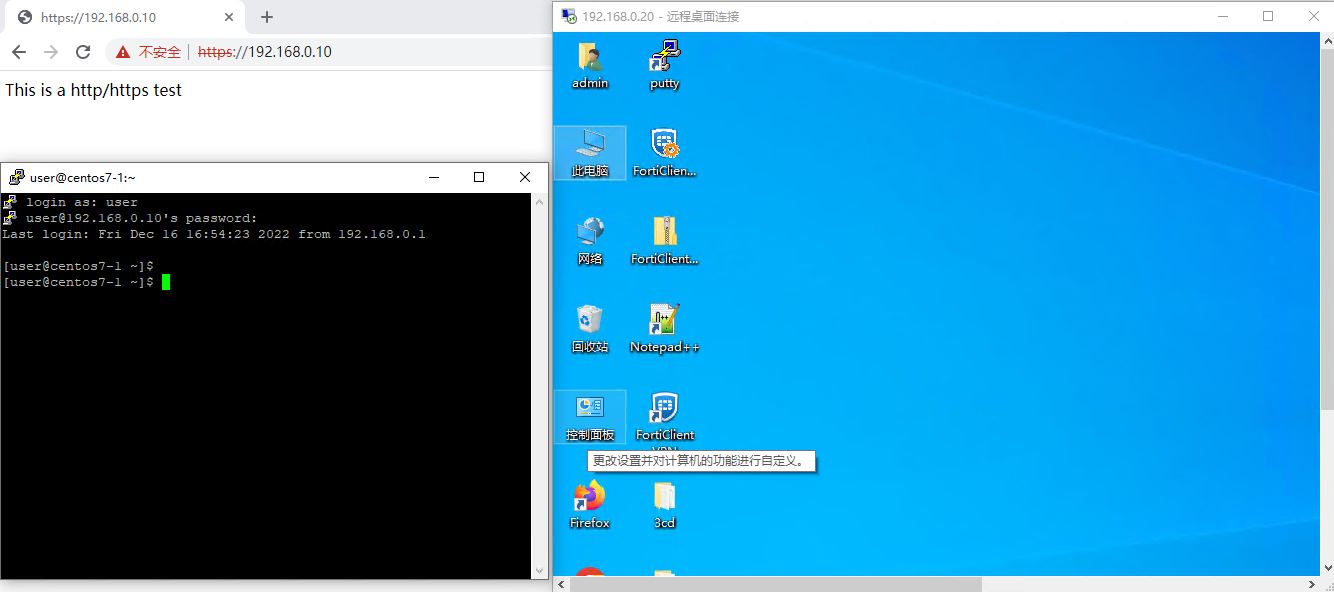
Task: Click the browser back arrow
Action: 19,52
